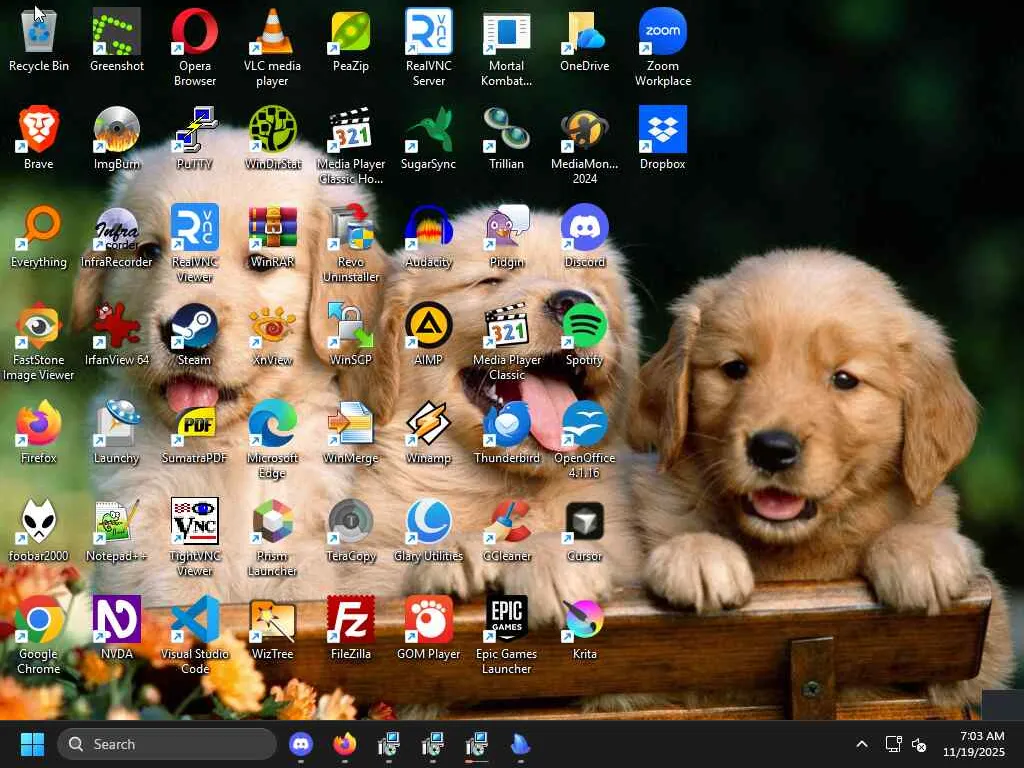Select Media Player Classic Home Cinema icon
This screenshot has width=1024, height=768.
[351, 146]
